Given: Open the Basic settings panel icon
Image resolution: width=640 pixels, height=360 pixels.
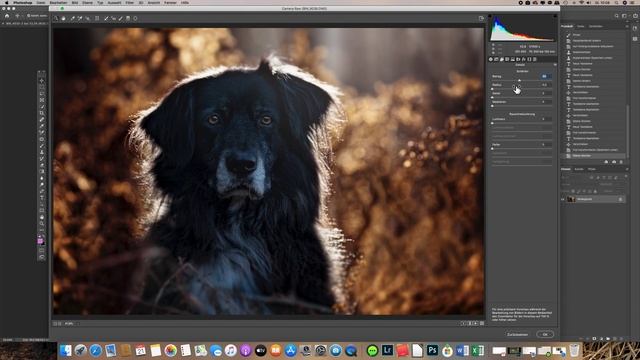Looking at the screenshot, I should 491,59.
